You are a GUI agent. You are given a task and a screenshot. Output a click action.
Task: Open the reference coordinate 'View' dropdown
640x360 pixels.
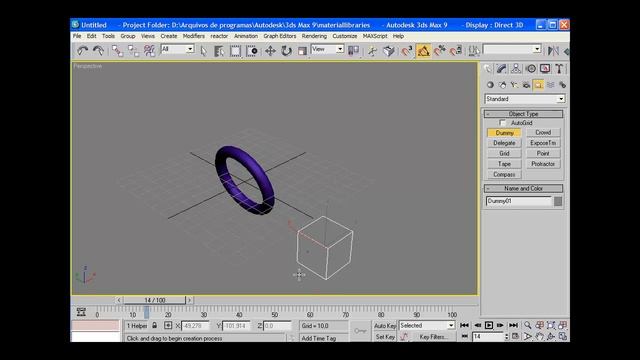pos(327,49)
